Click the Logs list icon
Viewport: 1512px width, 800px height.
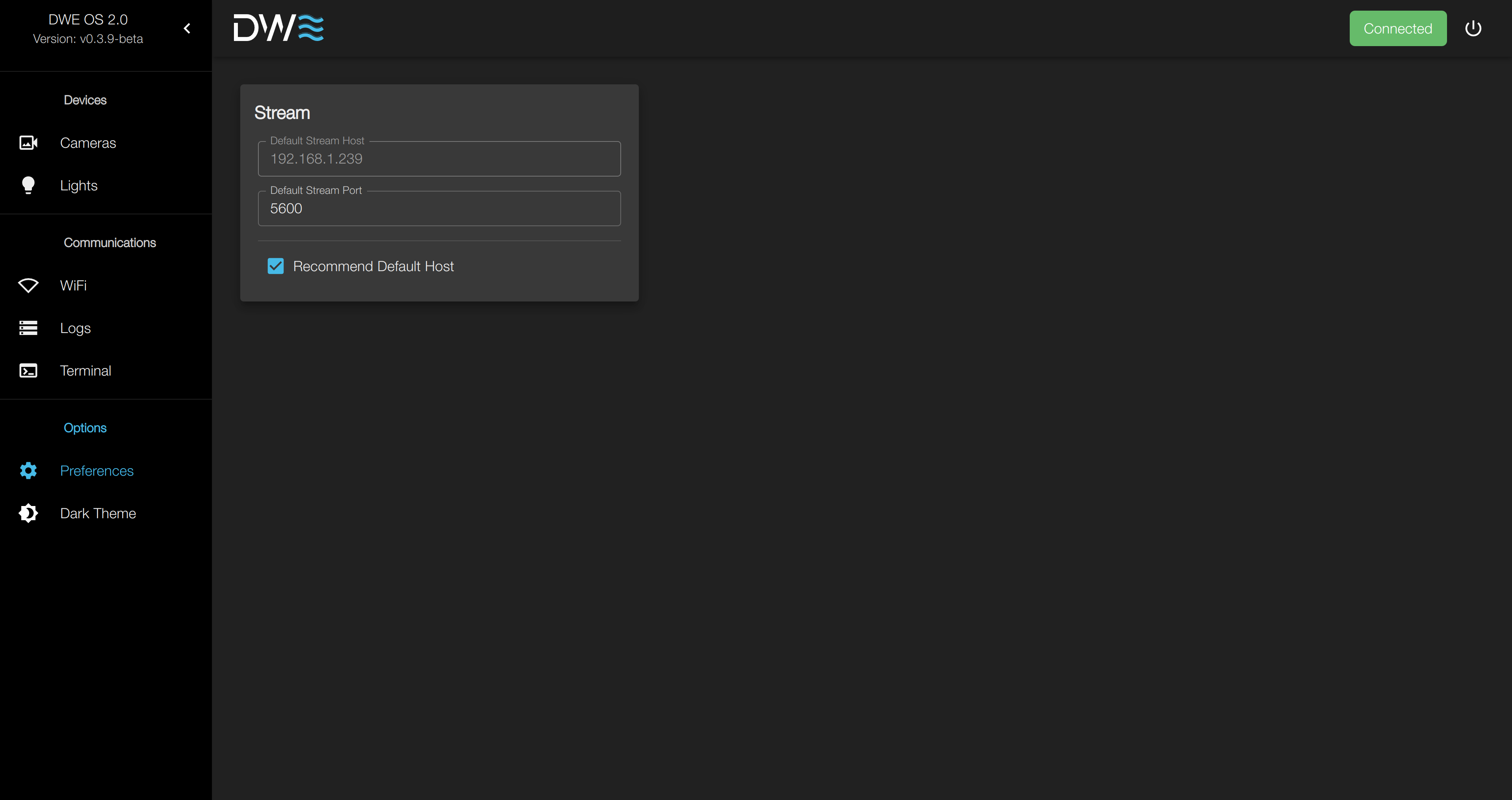28,328
